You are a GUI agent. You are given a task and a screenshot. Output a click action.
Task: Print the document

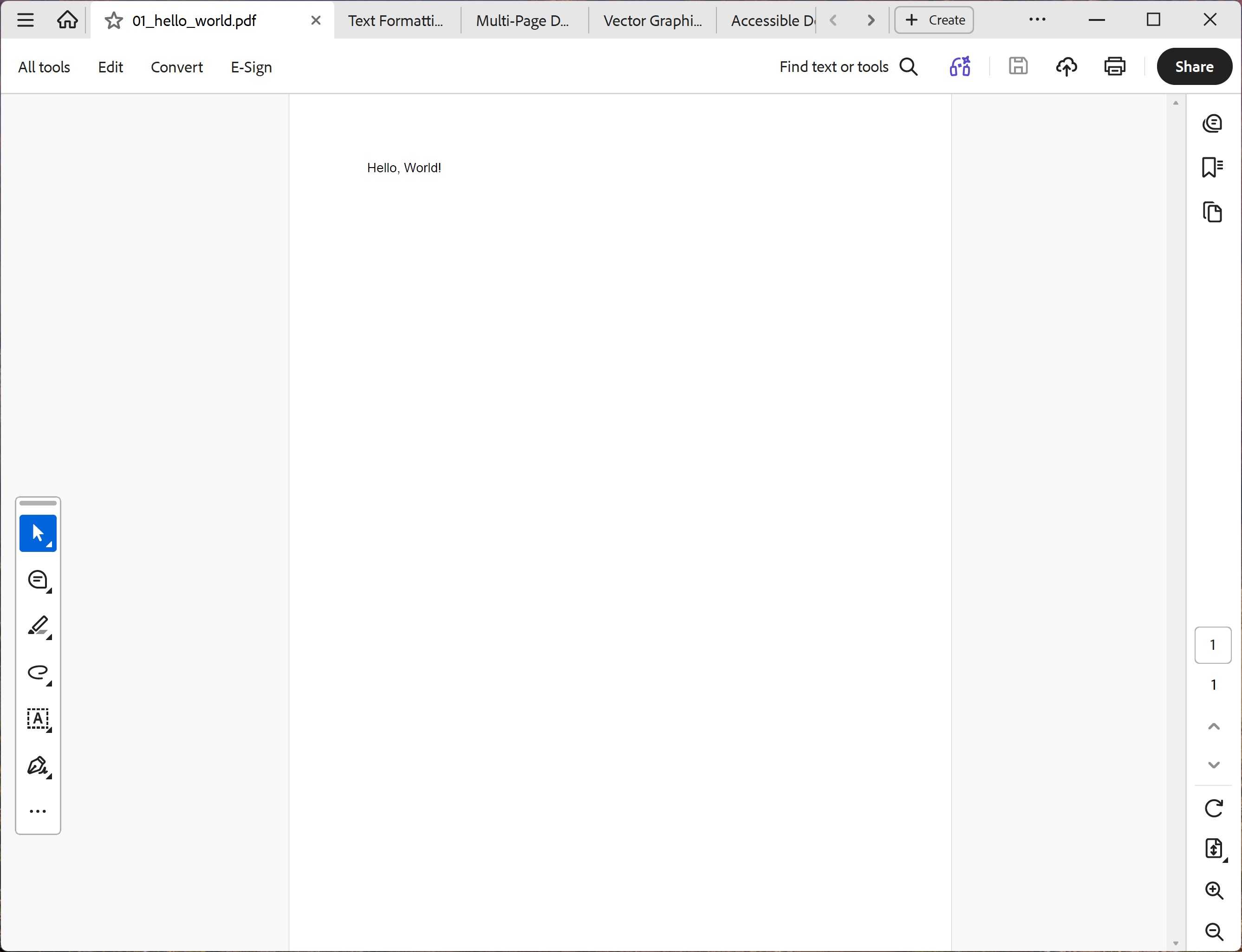coord(1114,66)
